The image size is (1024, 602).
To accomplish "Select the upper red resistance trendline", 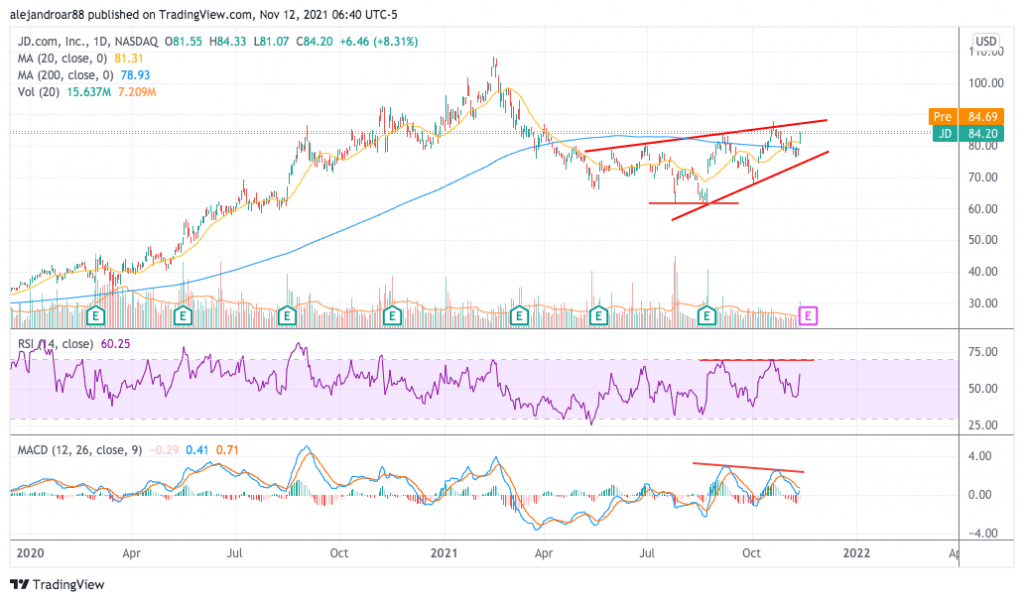I will pos(705,136).
